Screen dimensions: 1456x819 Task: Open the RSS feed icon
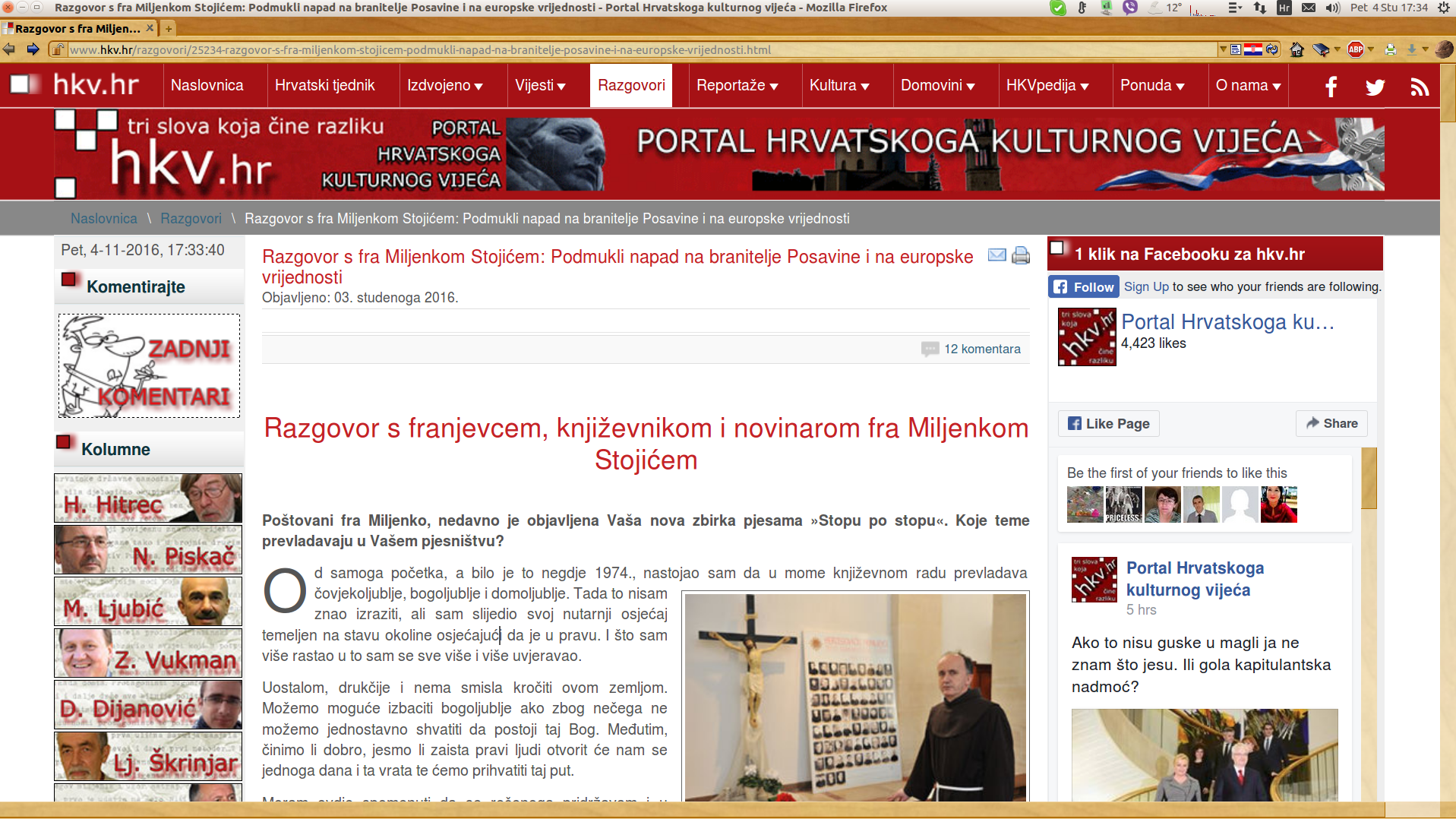[x=1419, y=87]
